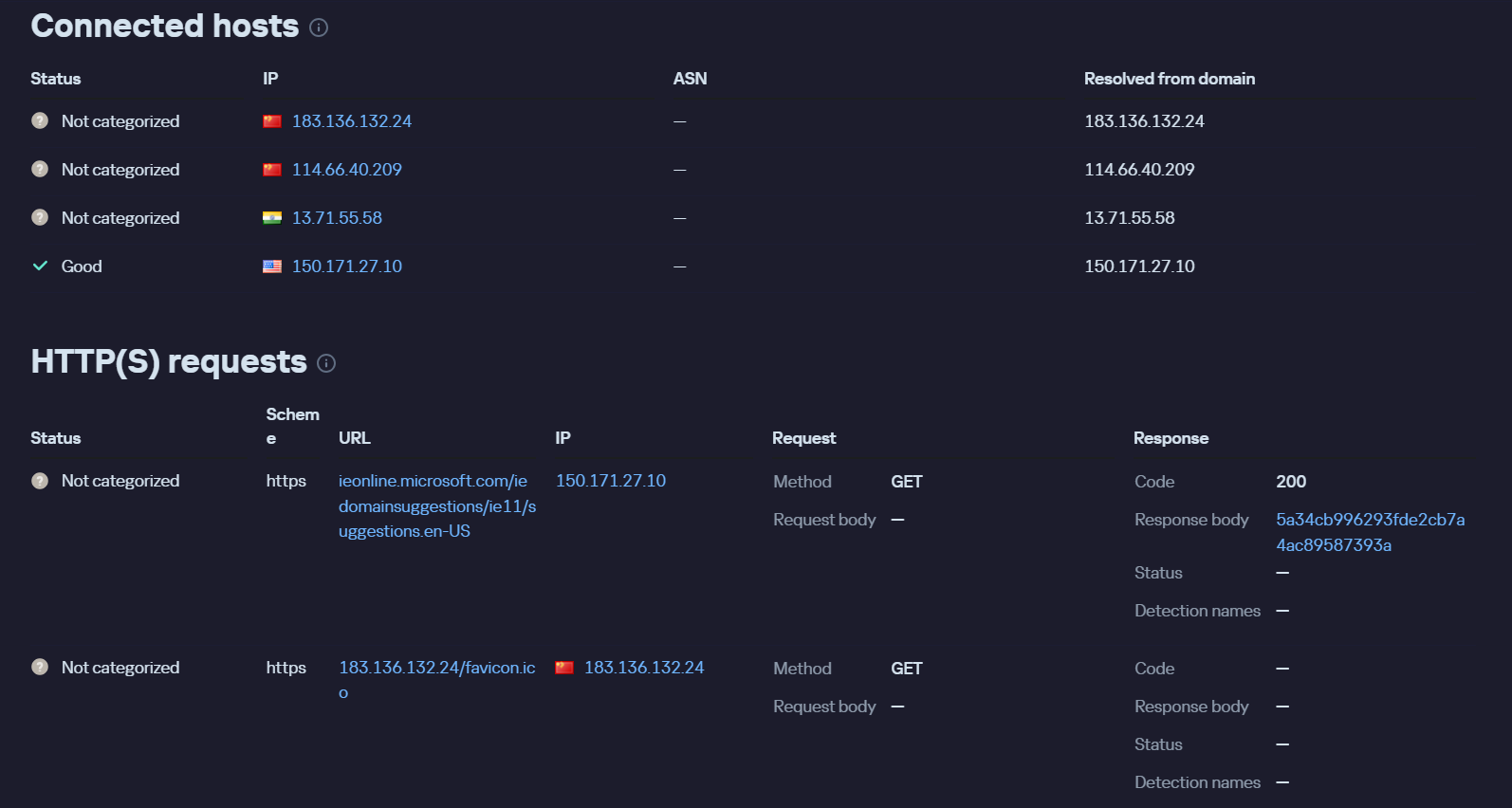1512x808 pixels.
Task: Click the IP column header in Connected hosts
Action: click(x=271, y=79)
